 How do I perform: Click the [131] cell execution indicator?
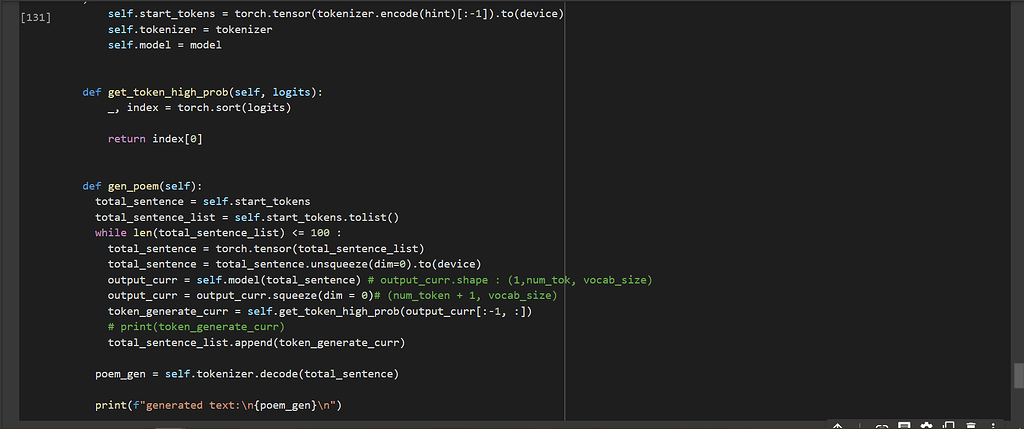[x=36, y=17]
